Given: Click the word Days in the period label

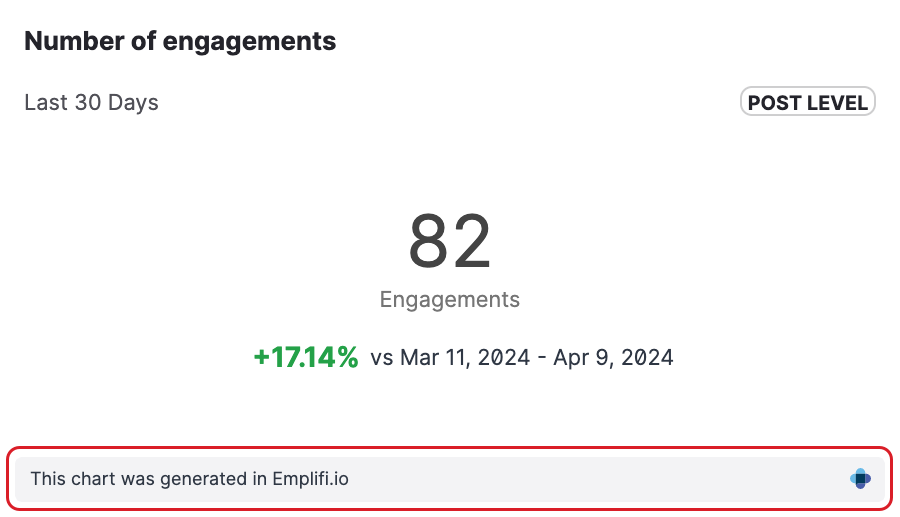Looking at the screenshot, I should [x=135, y=102].
